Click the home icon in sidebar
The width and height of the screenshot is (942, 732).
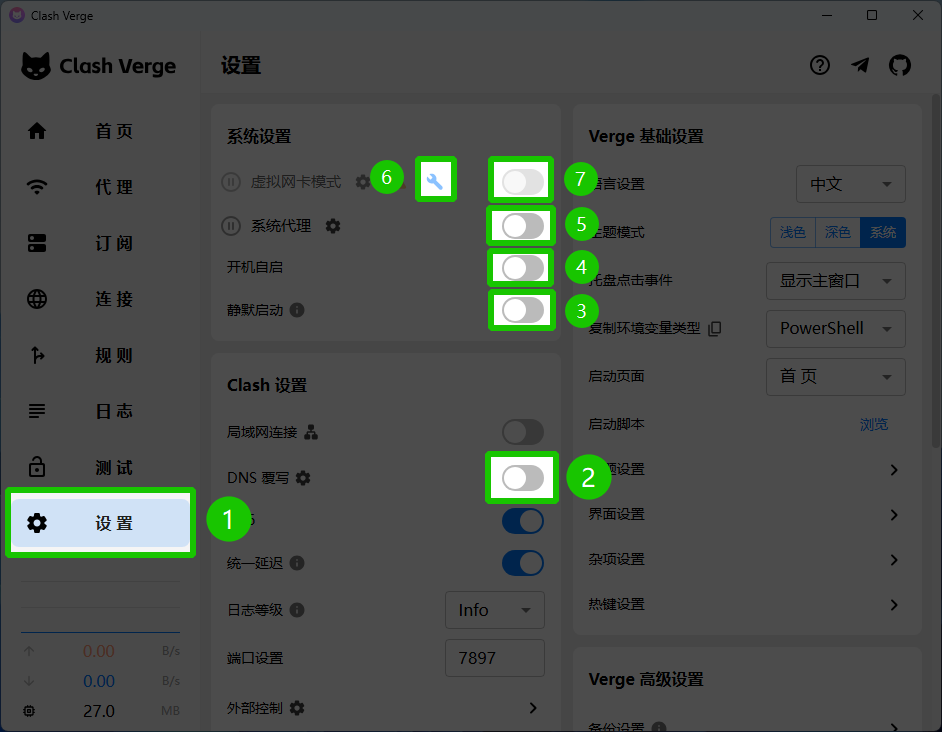37,130
